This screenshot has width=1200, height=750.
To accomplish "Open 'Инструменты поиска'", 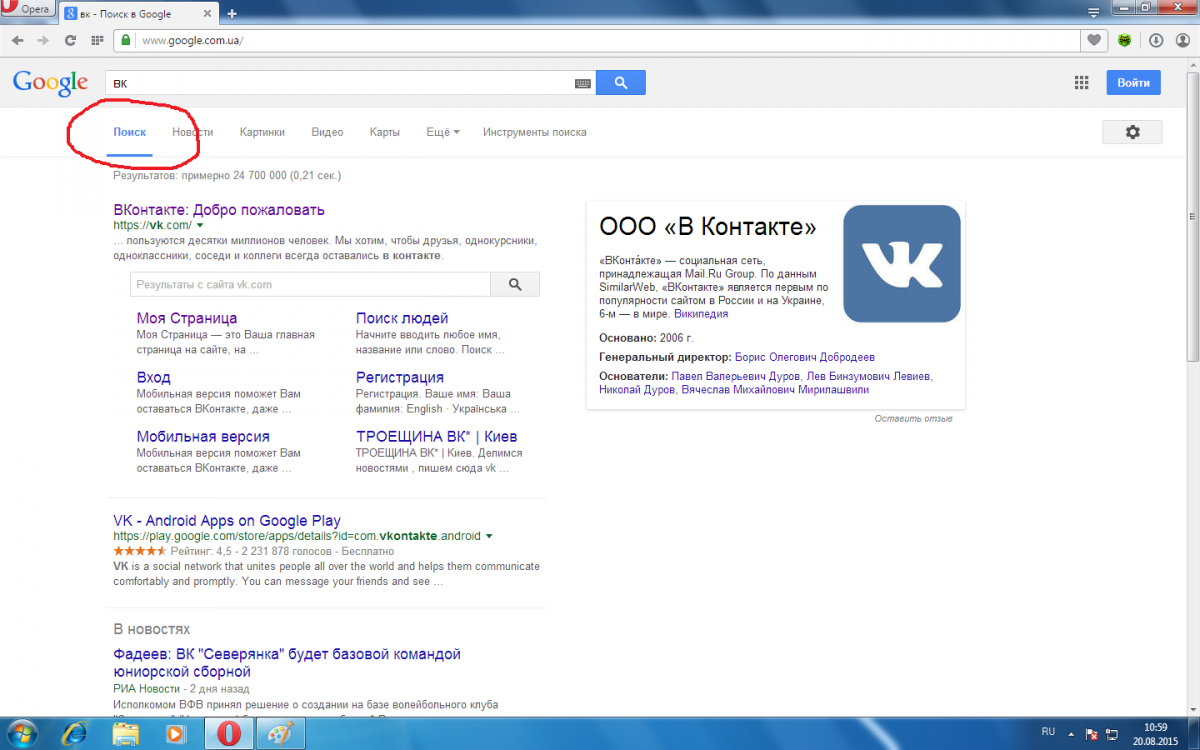I will [x=535, y=132].
